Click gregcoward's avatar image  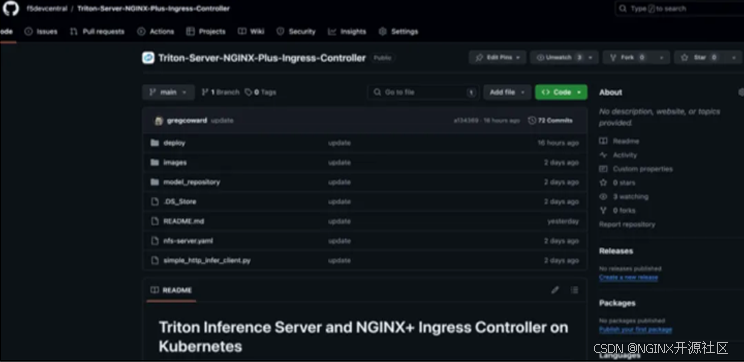point(158,121)
